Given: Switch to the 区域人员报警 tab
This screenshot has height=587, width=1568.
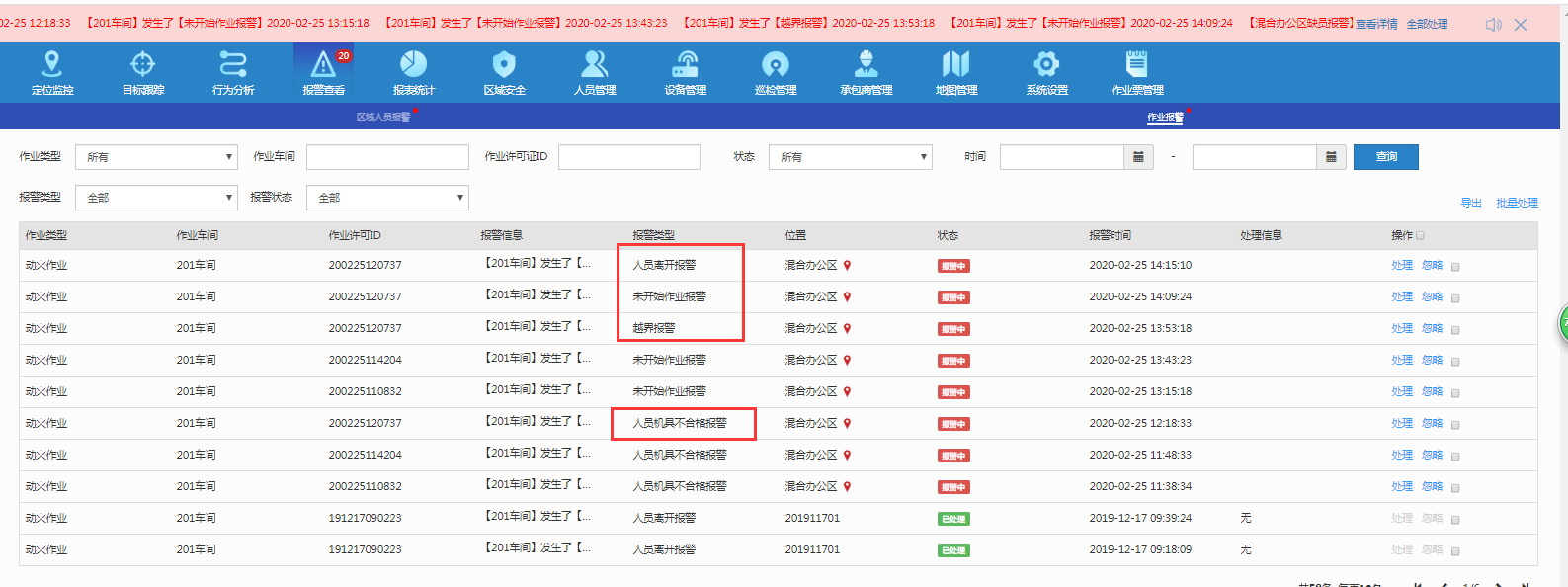Looking at the screenshot, I should (383, 117).
